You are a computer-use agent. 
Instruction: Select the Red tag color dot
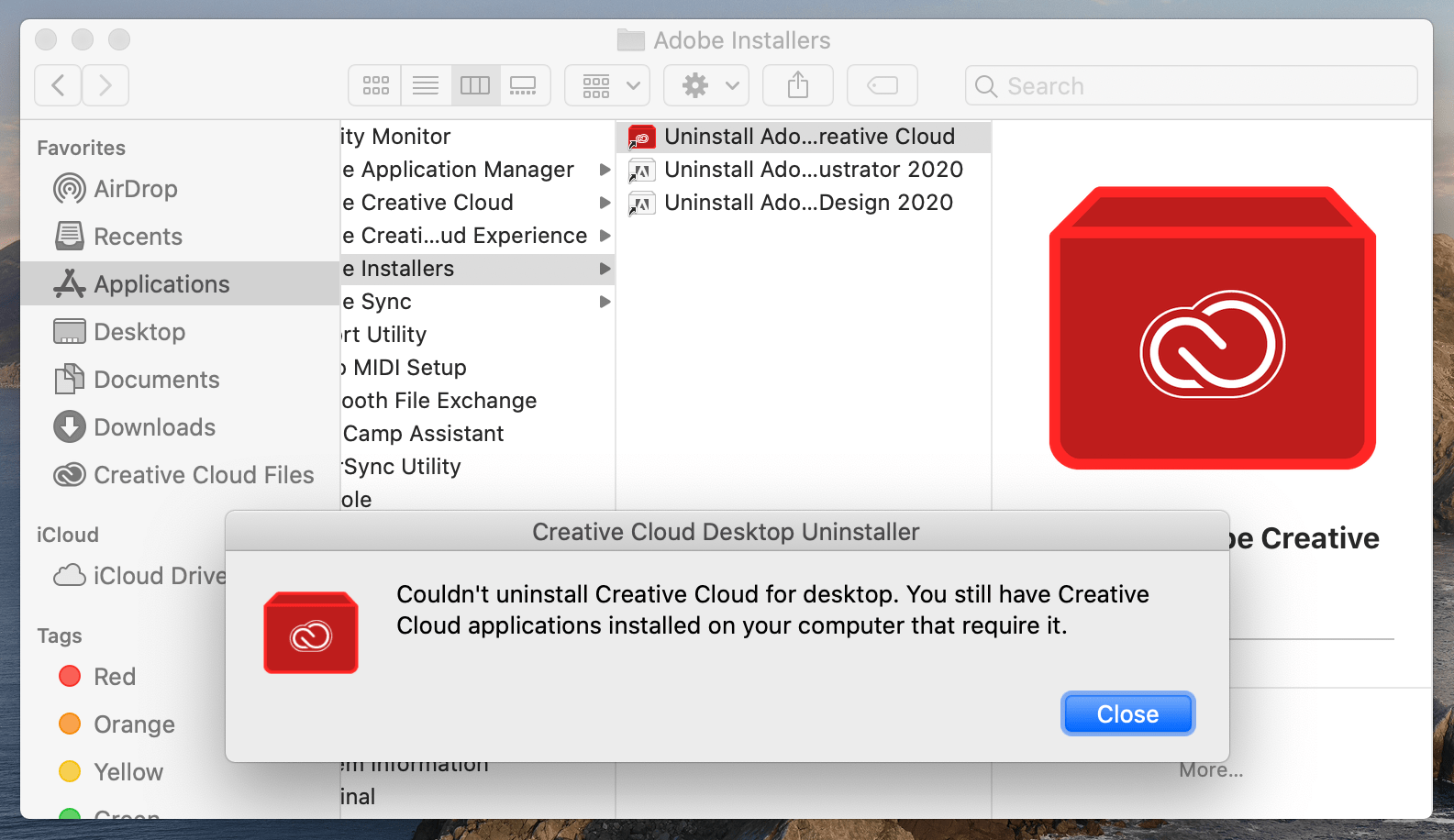70,677
